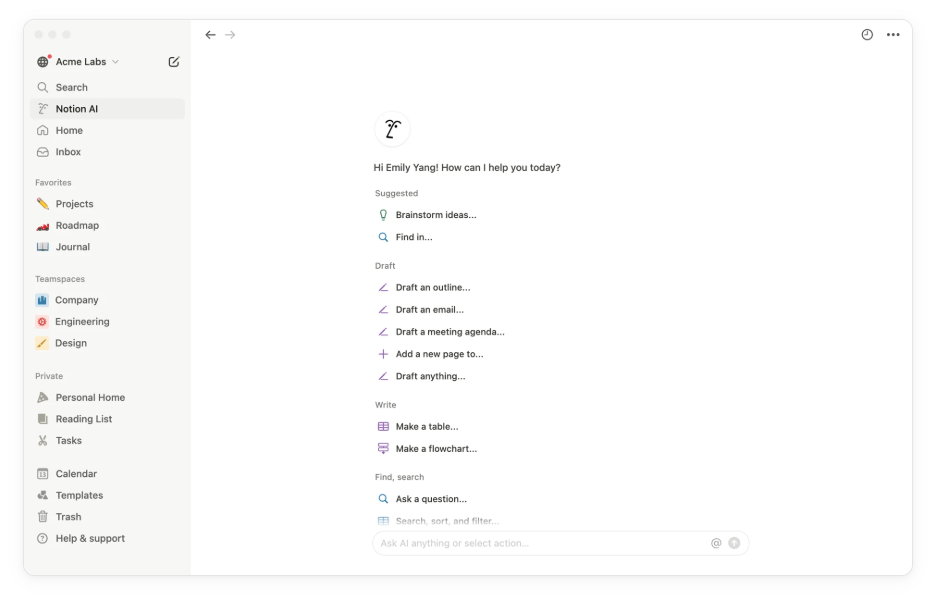Image resolution: width=943 pixels, height=597 pixels.
Task: Choose Add a new page to action
Action: pos(440,354)
